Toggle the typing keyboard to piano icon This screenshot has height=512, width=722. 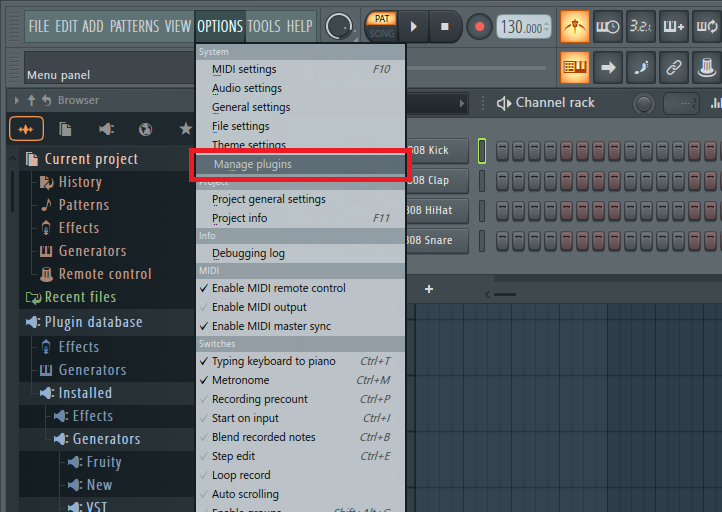(575, 67)
